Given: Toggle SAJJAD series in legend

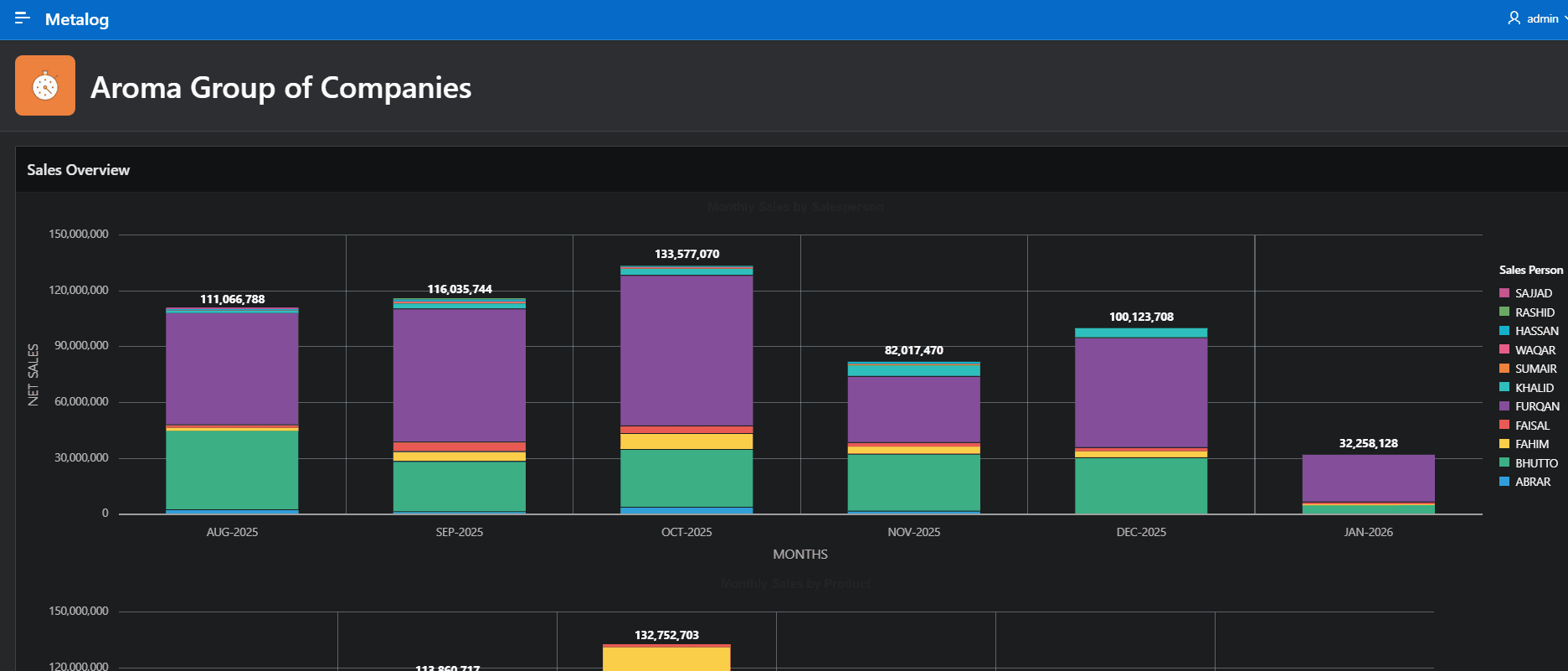Looking at the screenshot, I should [x=1533, y=293].
